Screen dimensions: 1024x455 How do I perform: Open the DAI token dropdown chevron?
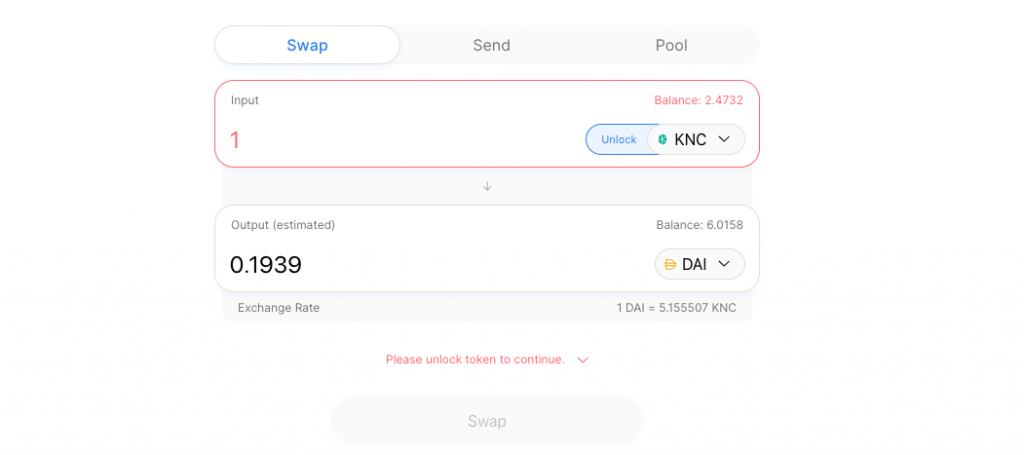click(725, 265)
